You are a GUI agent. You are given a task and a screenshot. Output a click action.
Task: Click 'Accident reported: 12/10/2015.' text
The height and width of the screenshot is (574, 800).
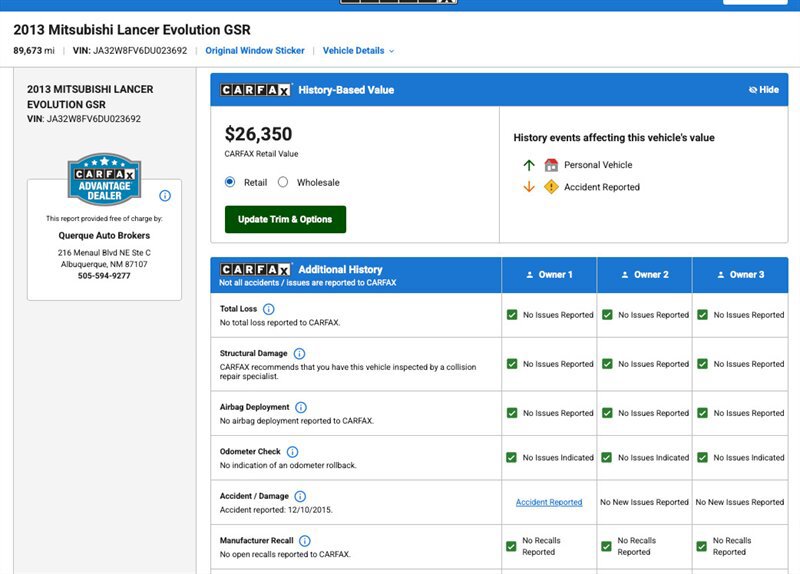276,510
